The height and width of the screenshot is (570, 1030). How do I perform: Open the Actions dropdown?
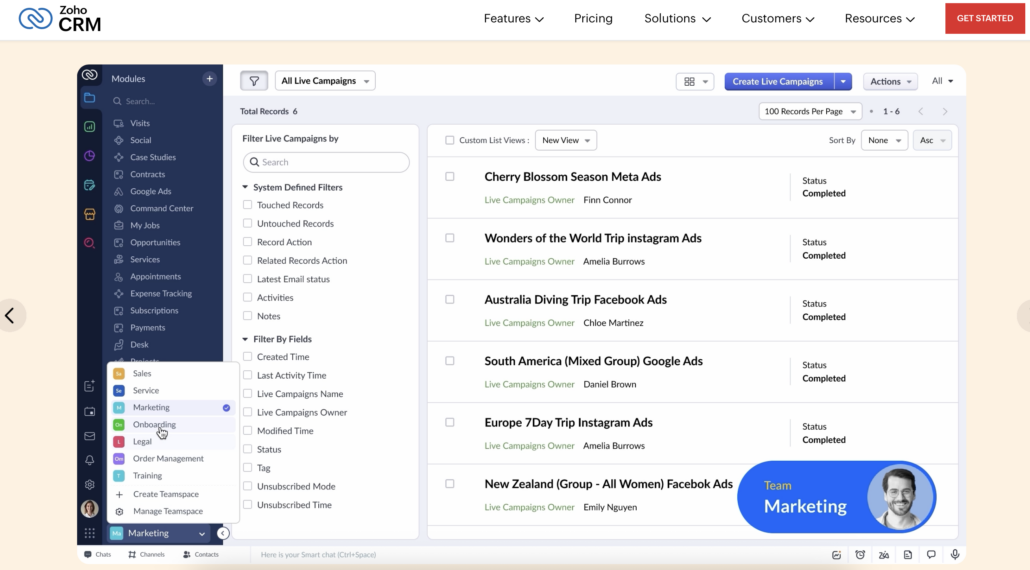[x=890, y=81]
